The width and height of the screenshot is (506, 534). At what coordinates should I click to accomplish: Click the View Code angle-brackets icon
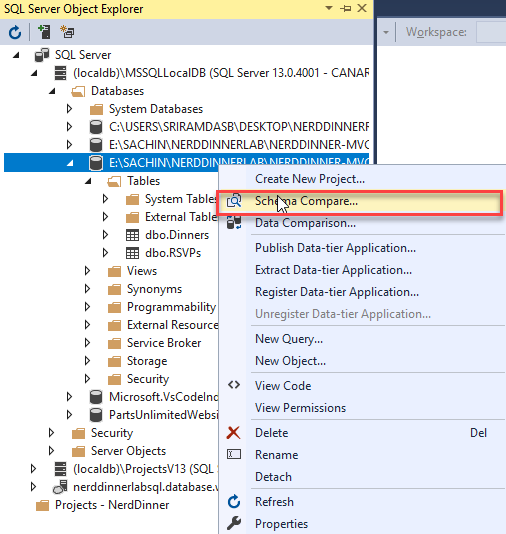[234, 385]
